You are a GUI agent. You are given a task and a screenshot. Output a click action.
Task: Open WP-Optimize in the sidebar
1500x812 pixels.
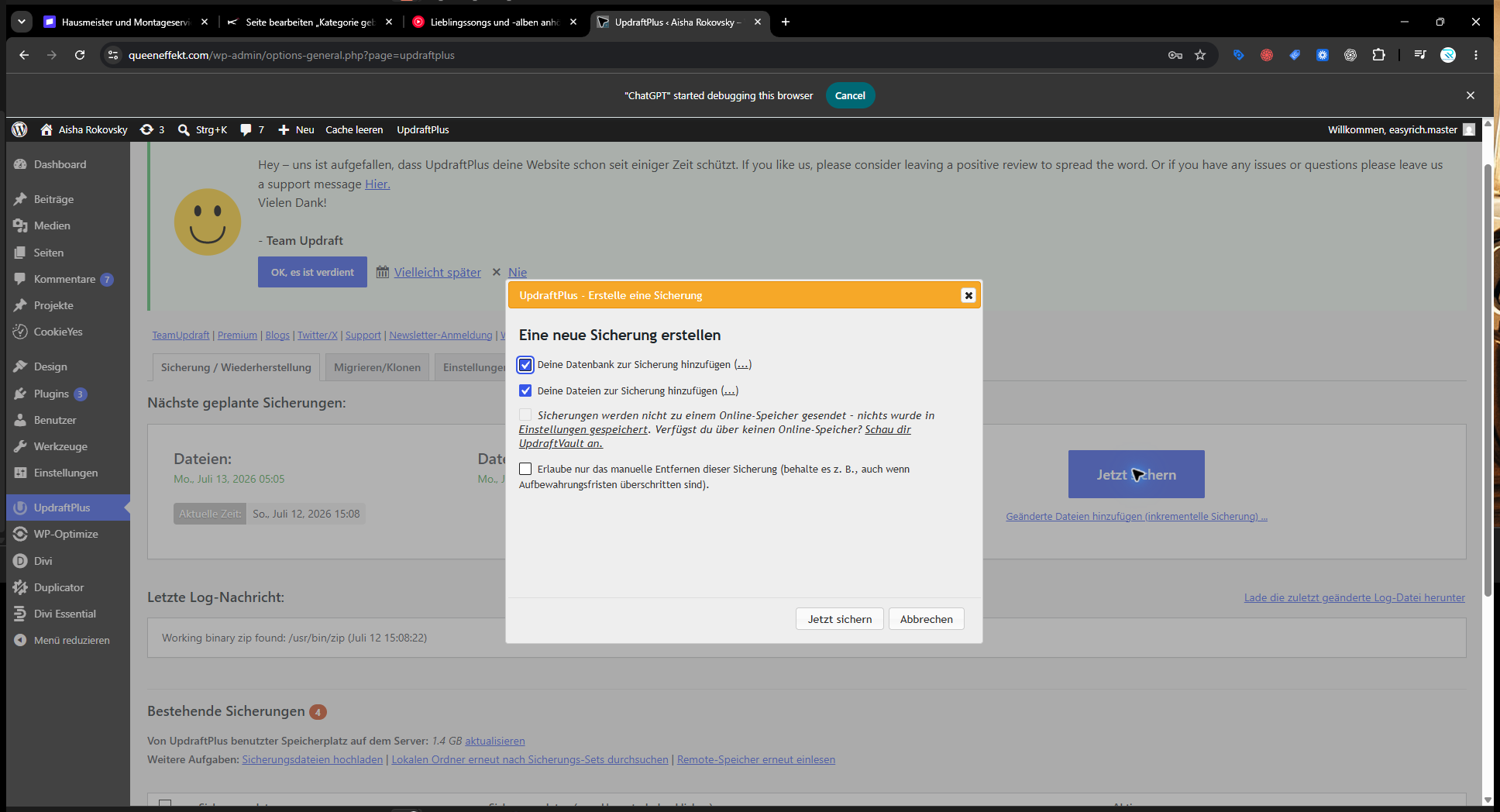pos(66,534)
